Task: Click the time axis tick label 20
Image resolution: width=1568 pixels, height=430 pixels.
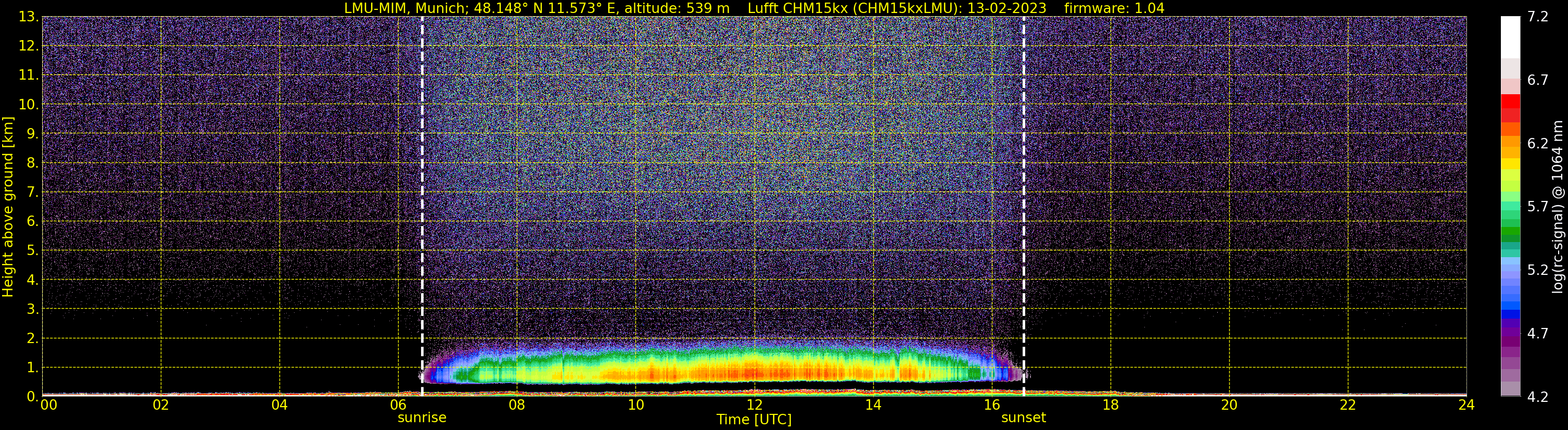Action: (x=1229, y=406)
